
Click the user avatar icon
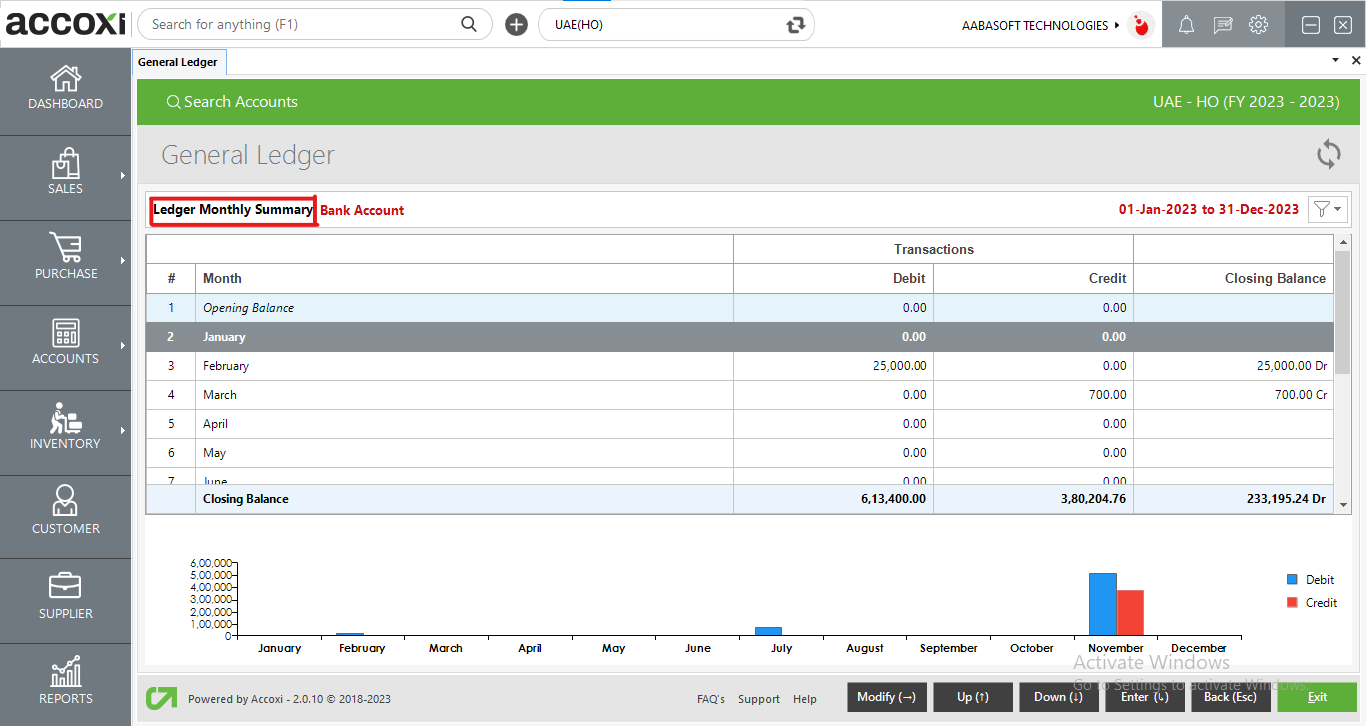1140,25
